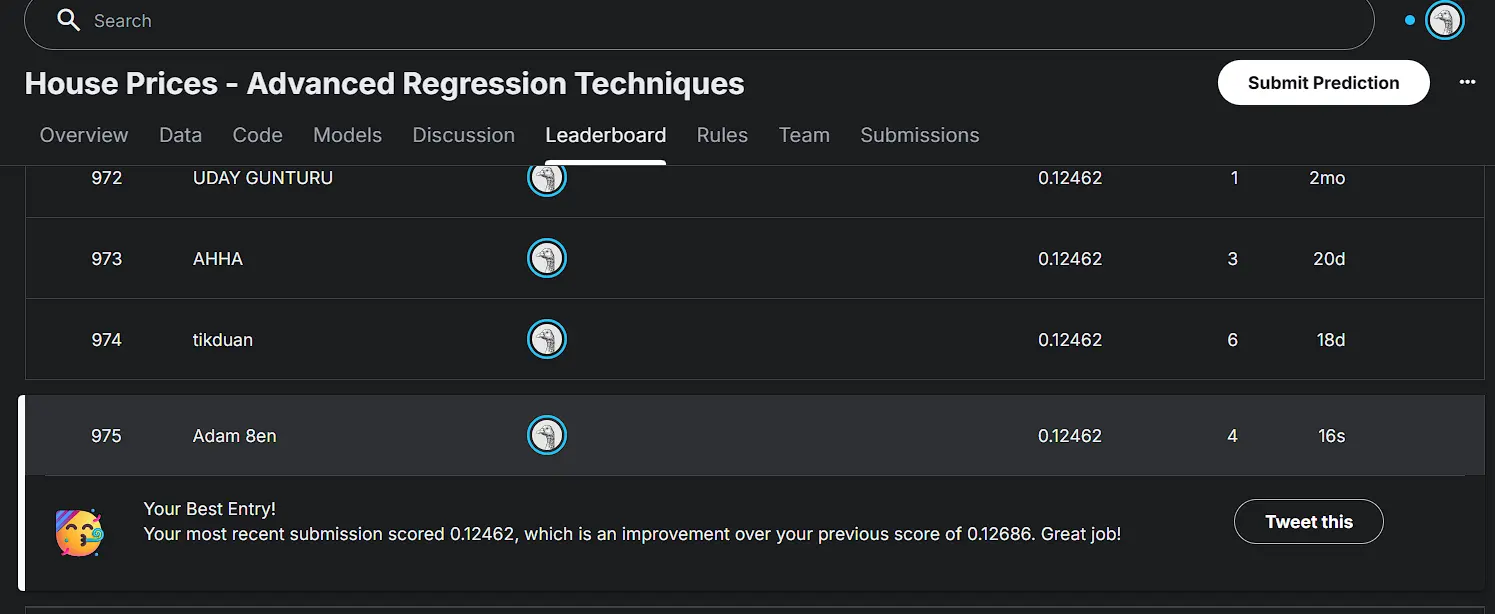Screen dimensions: 1495x614
Task: Open the profile avatar in top right
Action: 1444,20
